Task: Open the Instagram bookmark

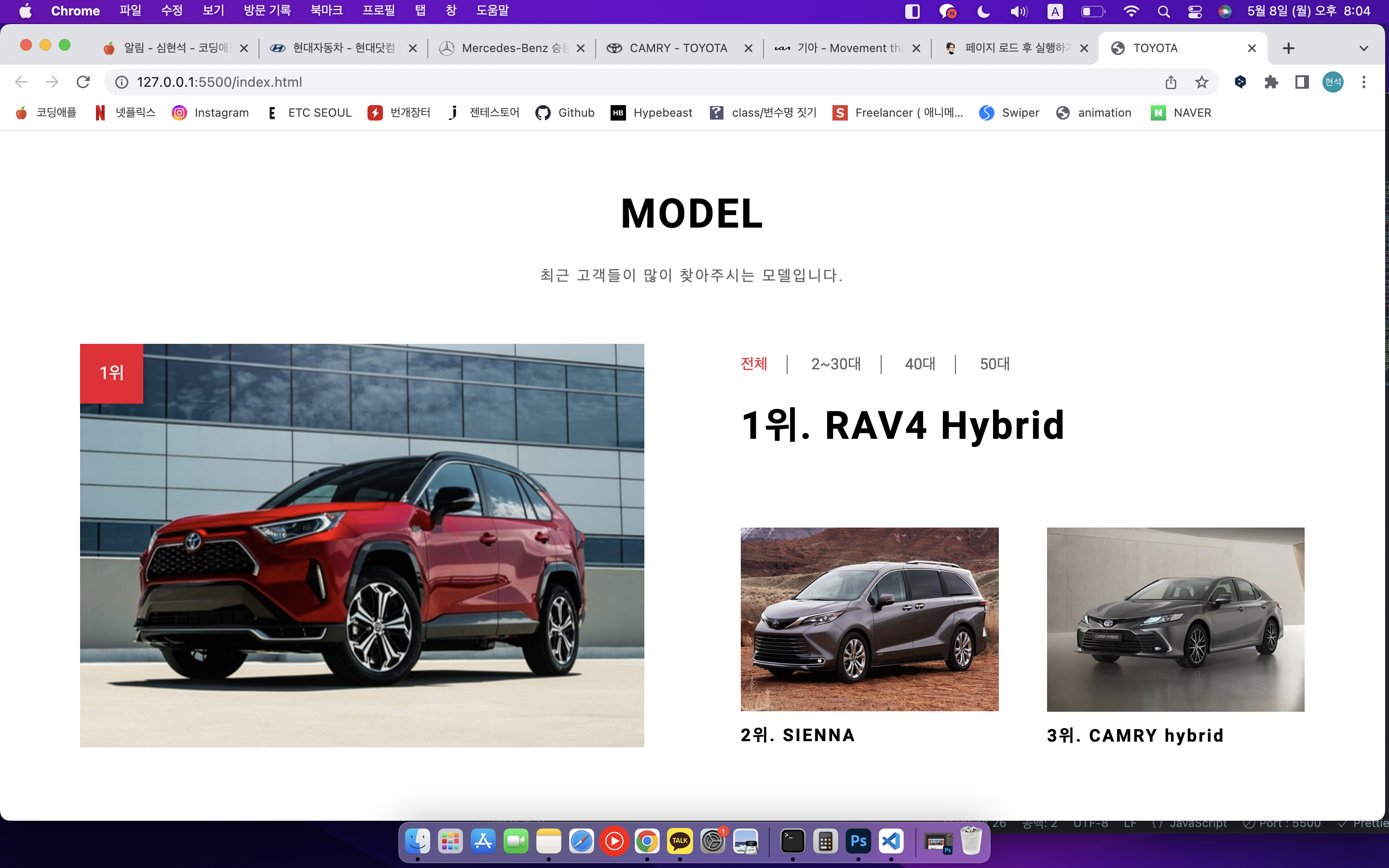Action: pyautogui.click(x=210, y=112)
